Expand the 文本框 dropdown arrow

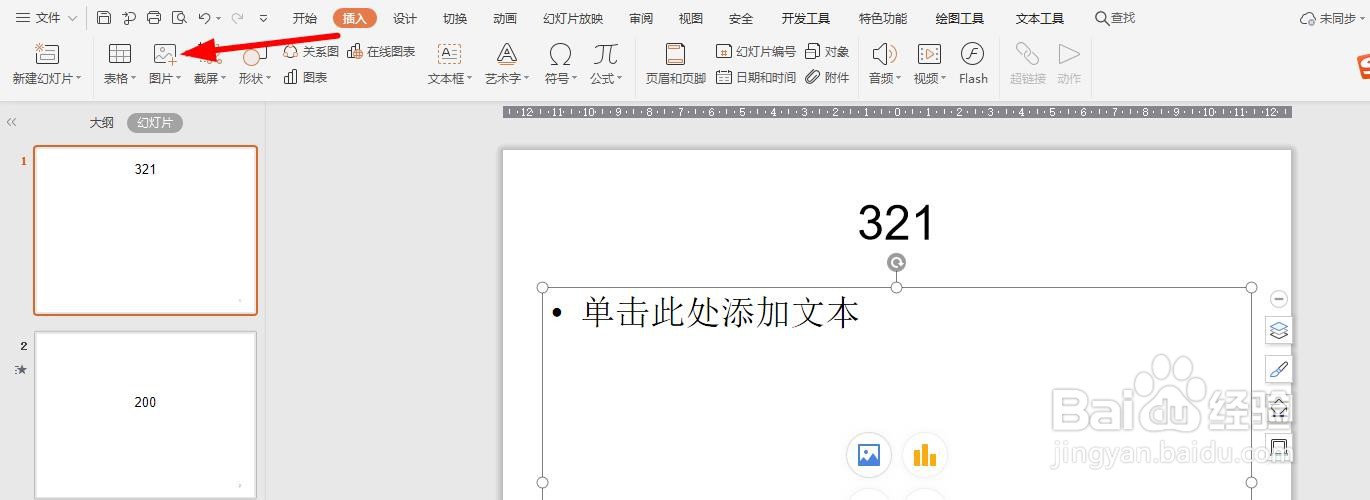click(x=469, y=79)
